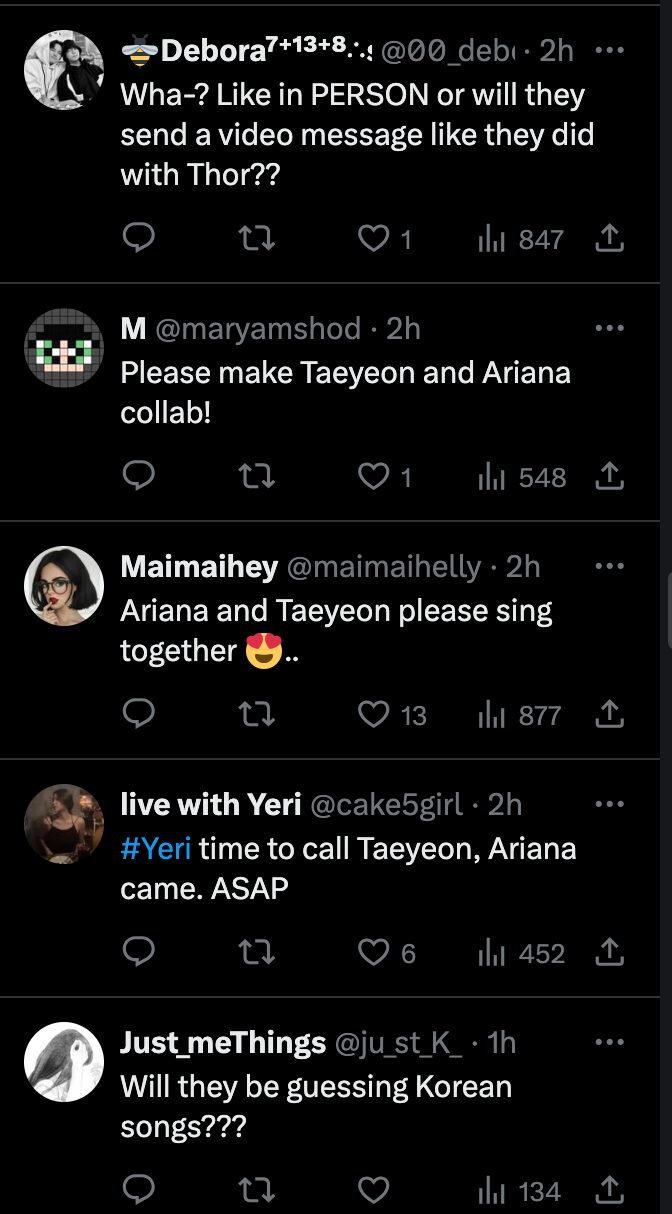This screenshot has width=672, height=1214.
Task: Open the @maimaihelly profile handle
Action: 384,567
